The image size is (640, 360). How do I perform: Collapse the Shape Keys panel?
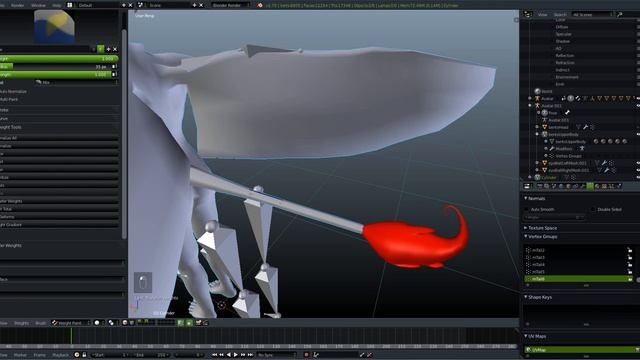click(x=526, y=297)
